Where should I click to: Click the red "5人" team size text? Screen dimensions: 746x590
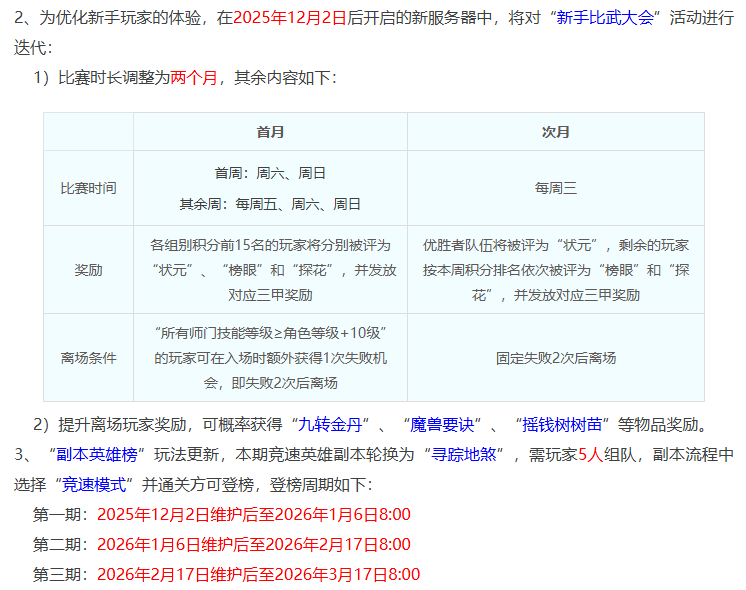coord(592,454)
